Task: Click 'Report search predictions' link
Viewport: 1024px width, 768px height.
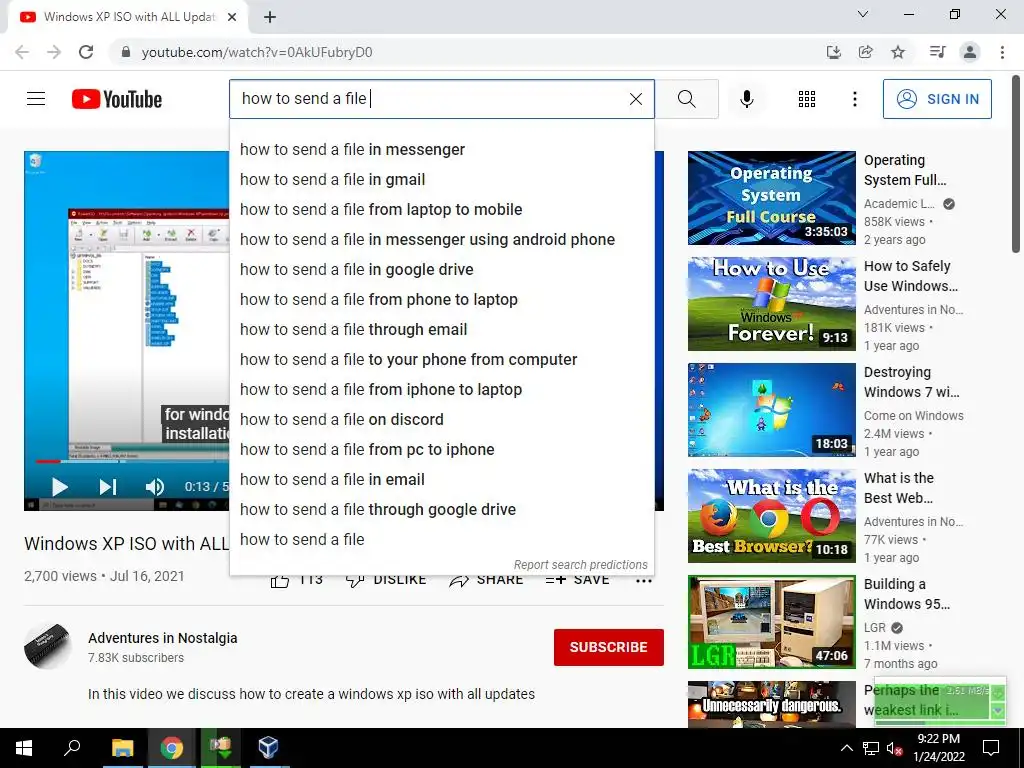Action: tap(580, 565)
